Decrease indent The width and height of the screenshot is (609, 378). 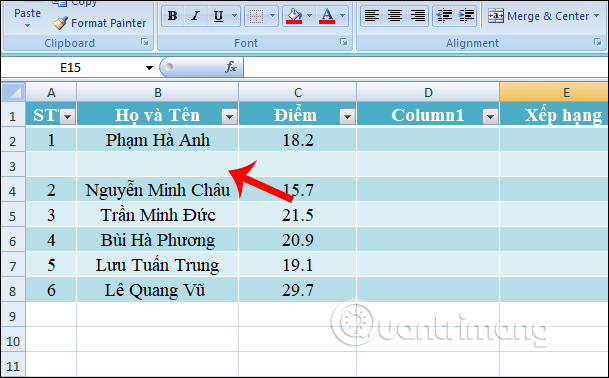(444, 16)
